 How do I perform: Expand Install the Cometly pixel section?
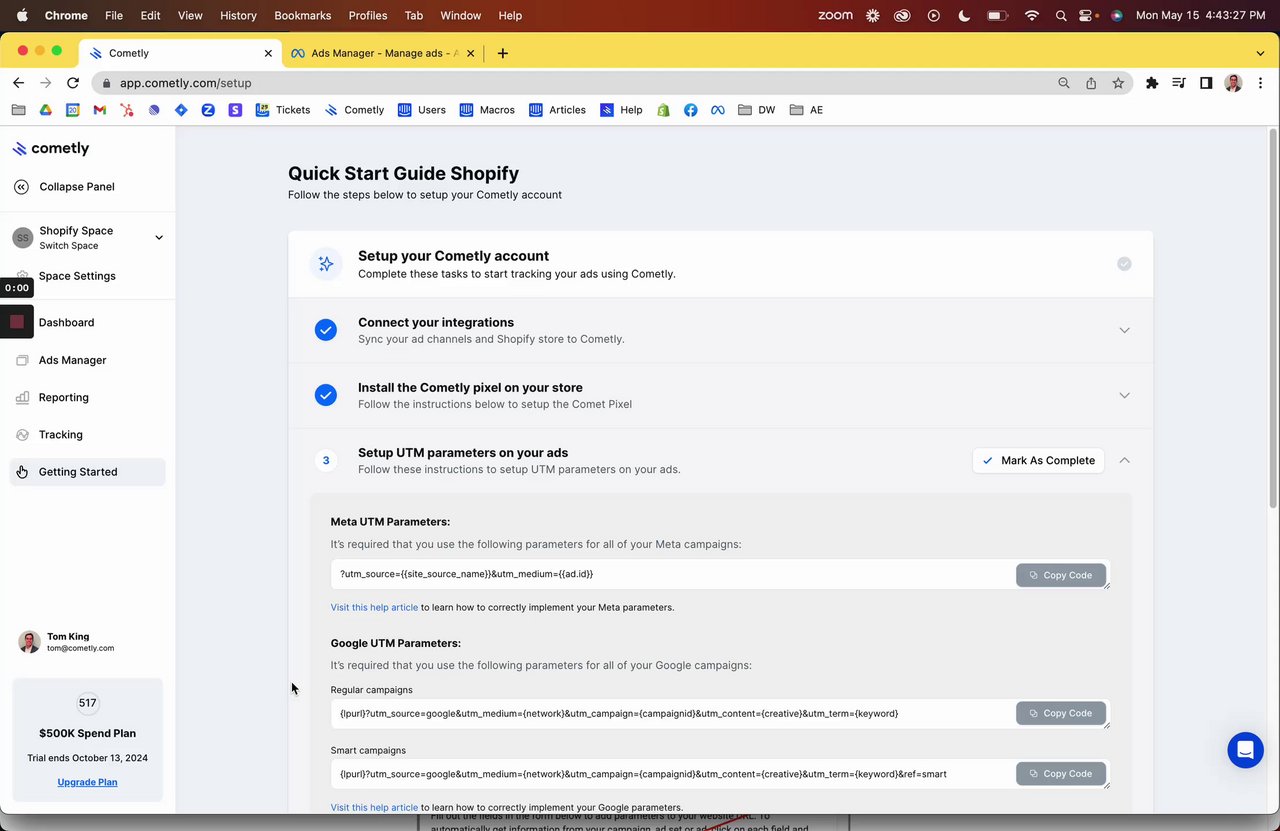(x=1124, y=395)
